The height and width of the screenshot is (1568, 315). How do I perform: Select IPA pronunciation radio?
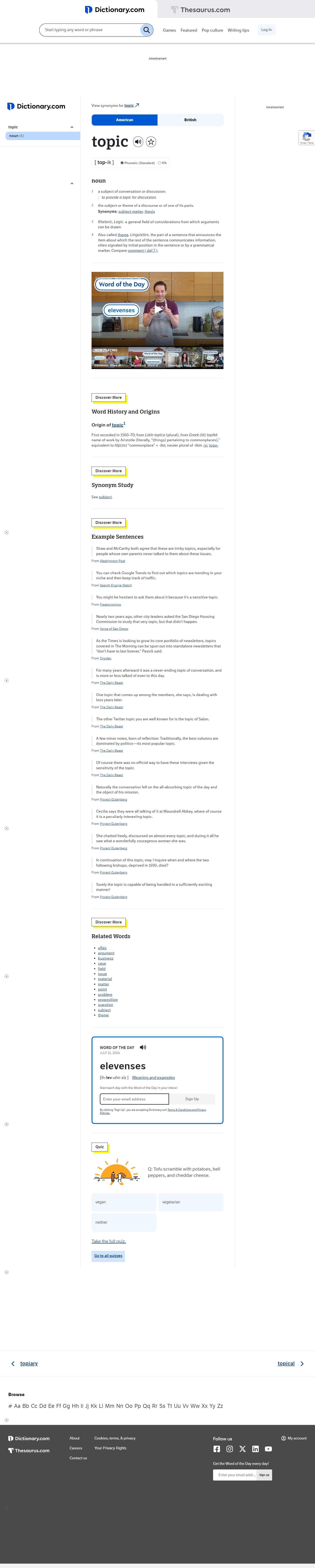tap(159, 162)
